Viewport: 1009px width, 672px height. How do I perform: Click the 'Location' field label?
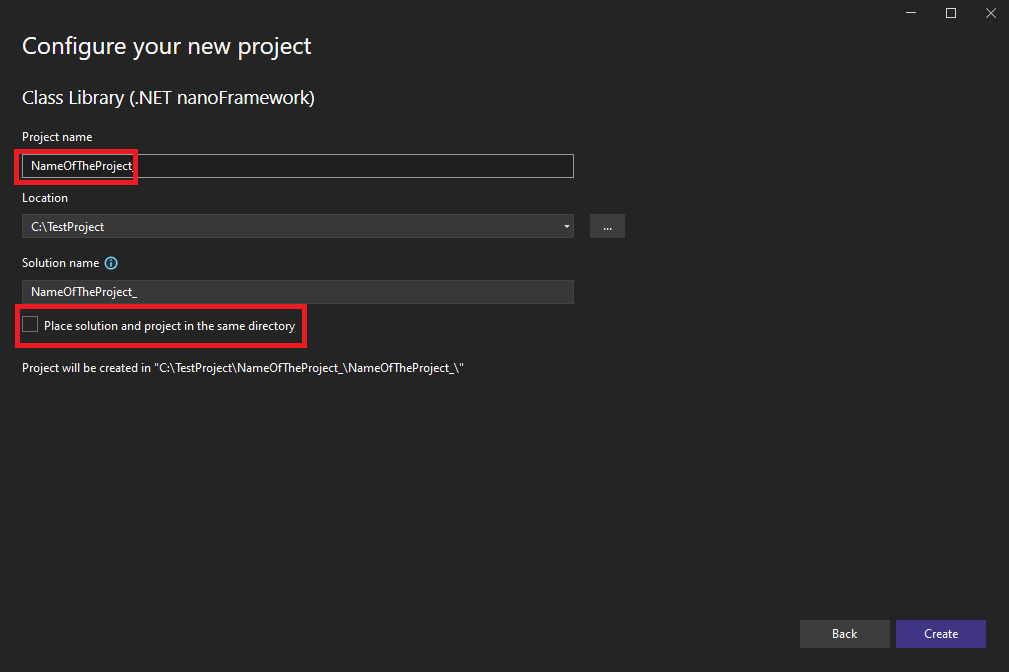(x=45, y=198)
